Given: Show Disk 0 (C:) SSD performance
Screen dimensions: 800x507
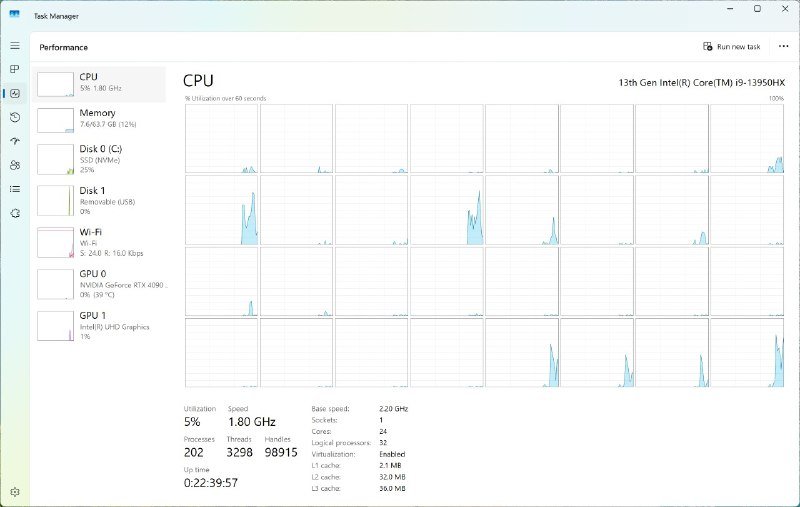Looking at the screenshot, I should 100,159.
